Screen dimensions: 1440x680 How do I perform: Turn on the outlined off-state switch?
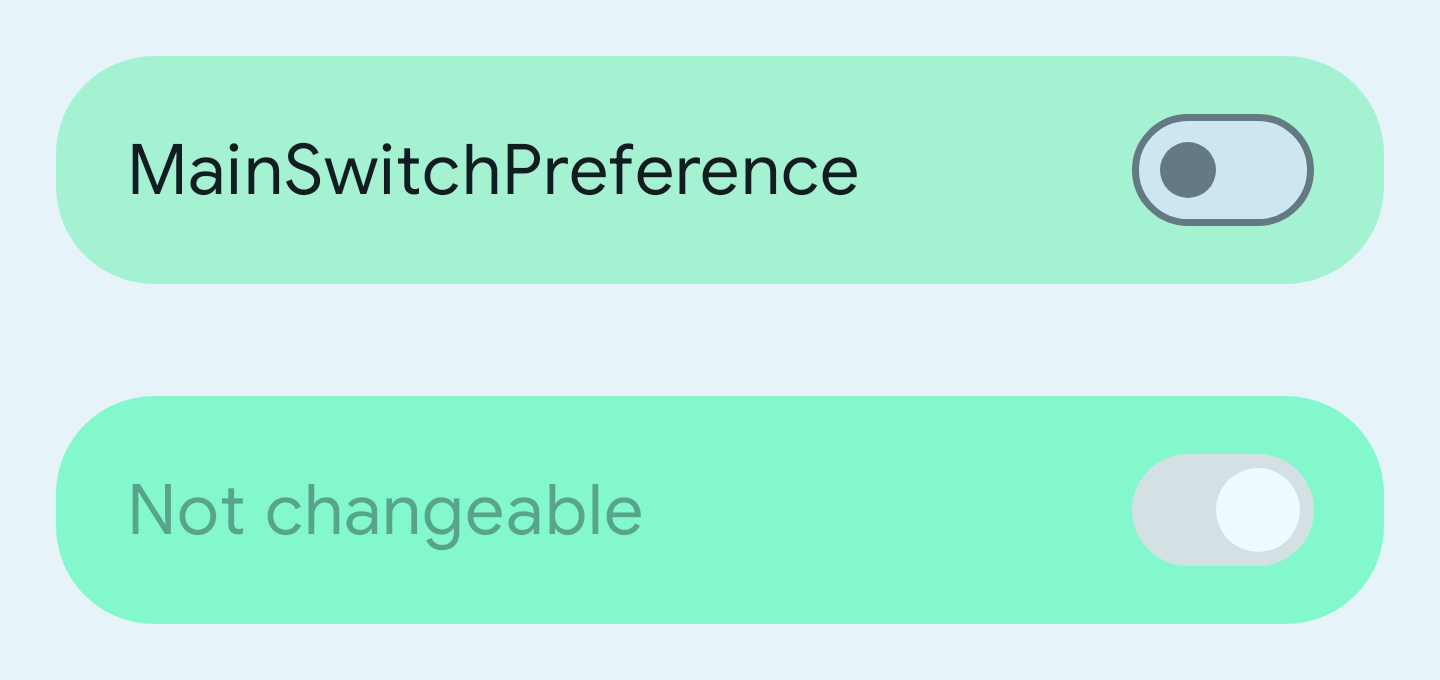(x=1222, y=170)
